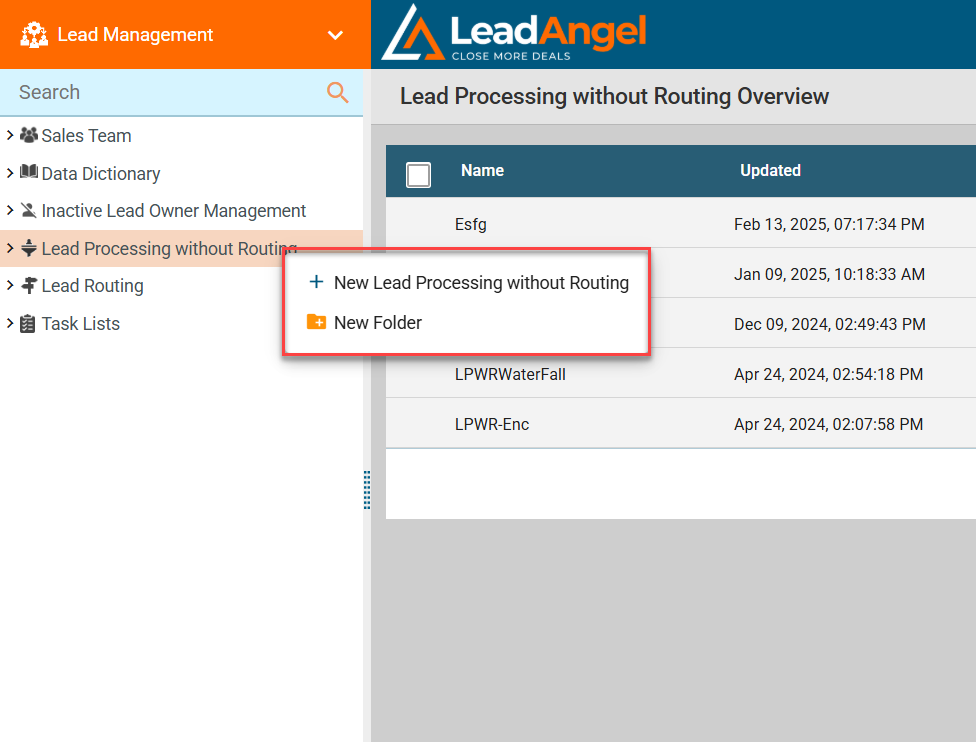
Task: Open the Lead Management module dropdown chevron
Action: (x=336, y=35)
